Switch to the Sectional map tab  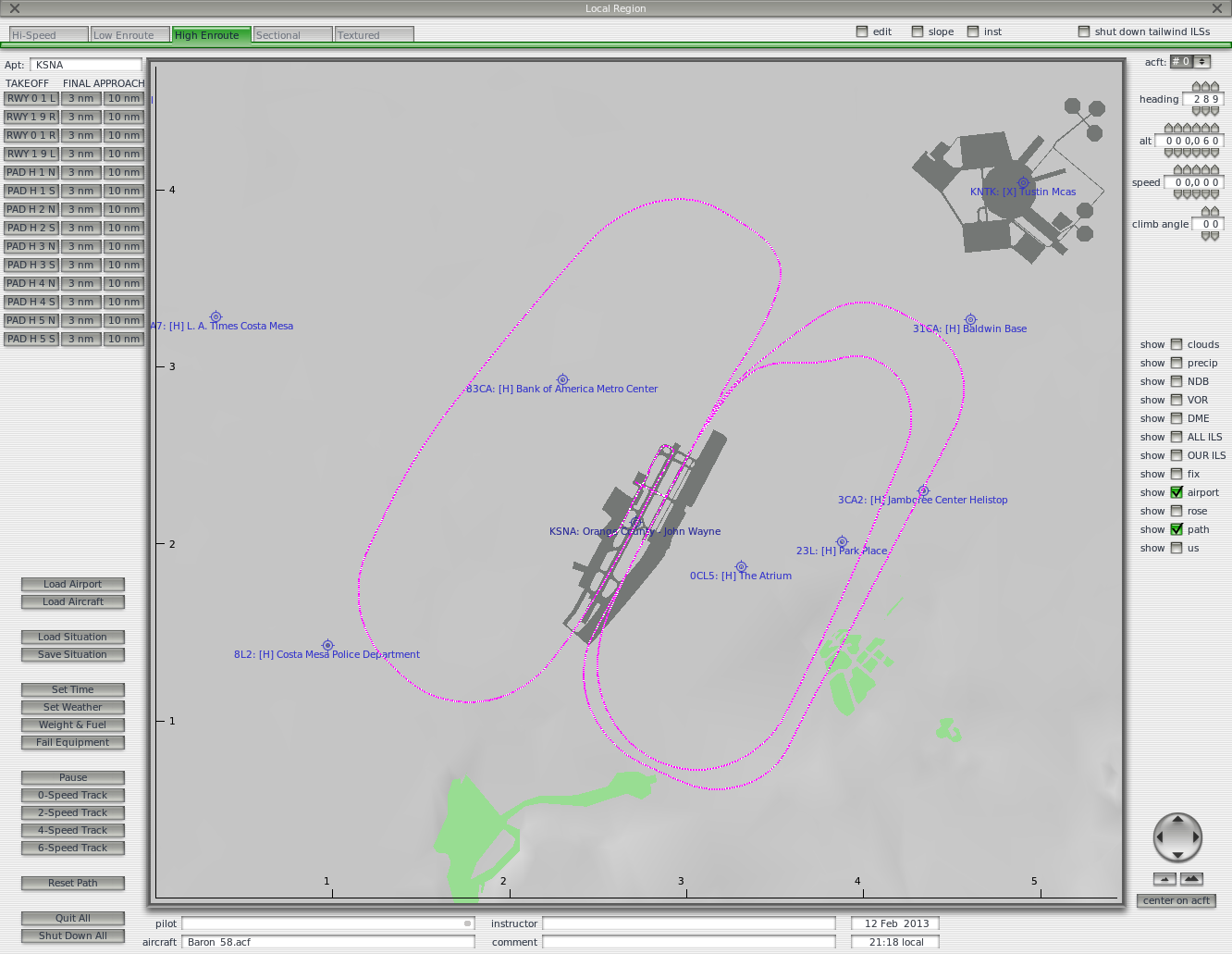point(292,35)
